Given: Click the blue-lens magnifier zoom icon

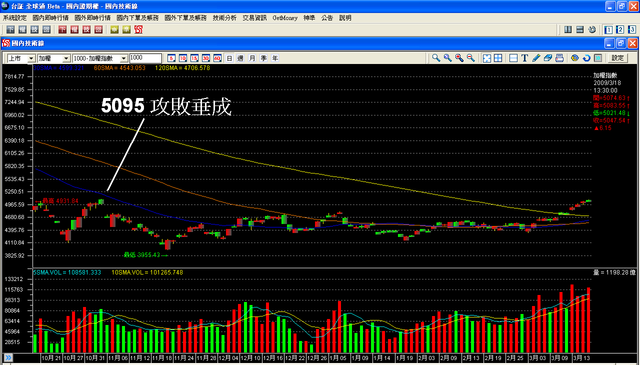Looking at the screenshot, I should (x=447, y=58).
